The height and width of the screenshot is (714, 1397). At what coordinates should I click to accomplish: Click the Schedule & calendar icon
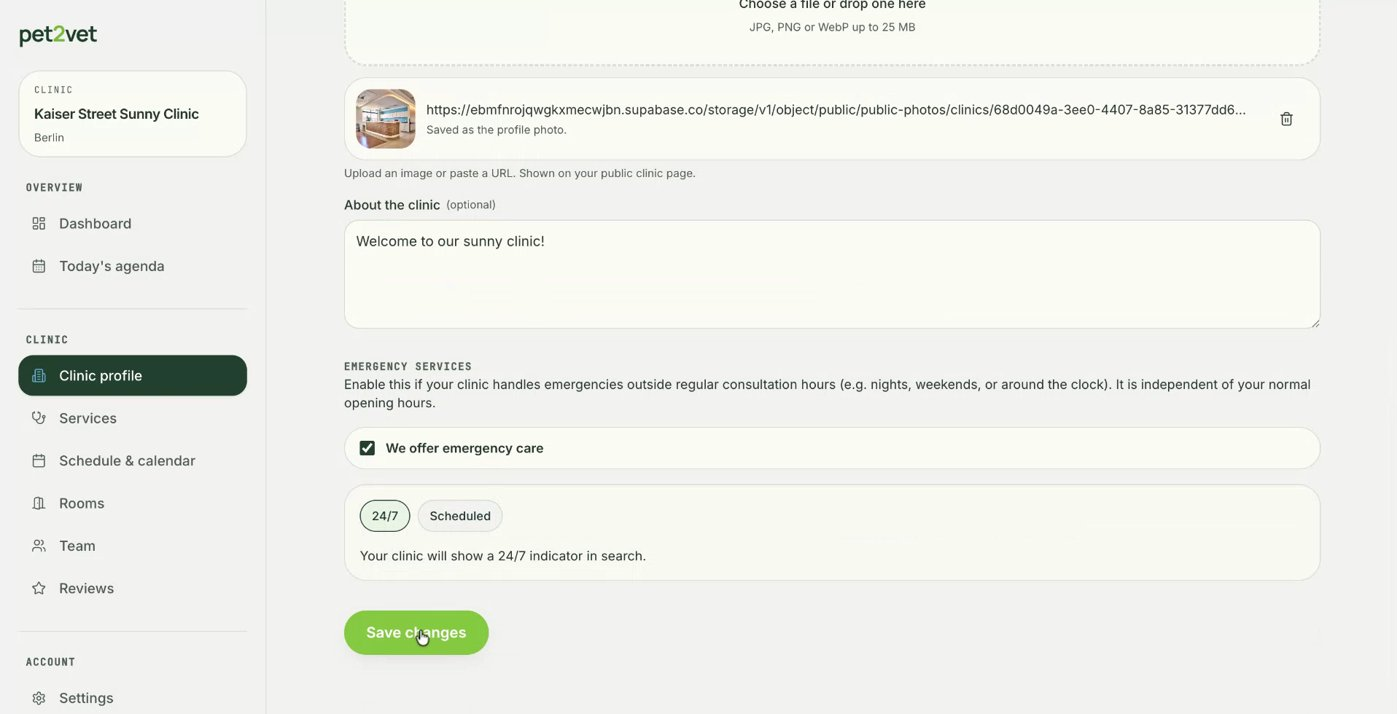39,461
